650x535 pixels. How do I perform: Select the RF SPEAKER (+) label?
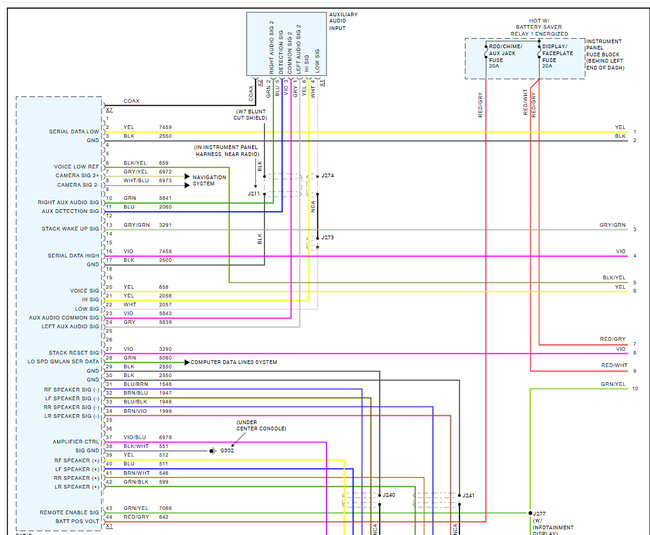pos(77,460)
